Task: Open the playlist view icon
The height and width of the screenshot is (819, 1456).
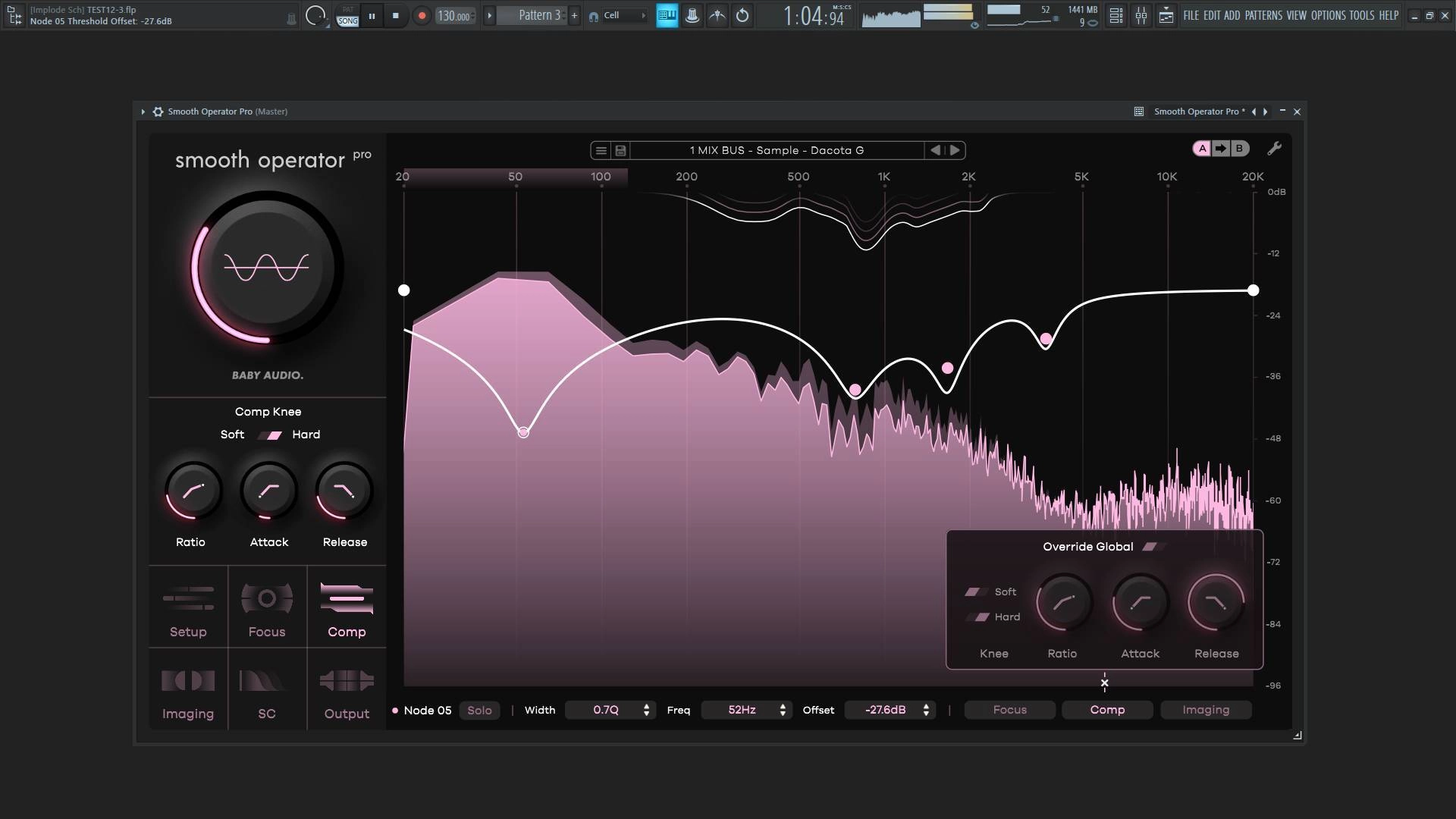Action: tap(1116, 15)
